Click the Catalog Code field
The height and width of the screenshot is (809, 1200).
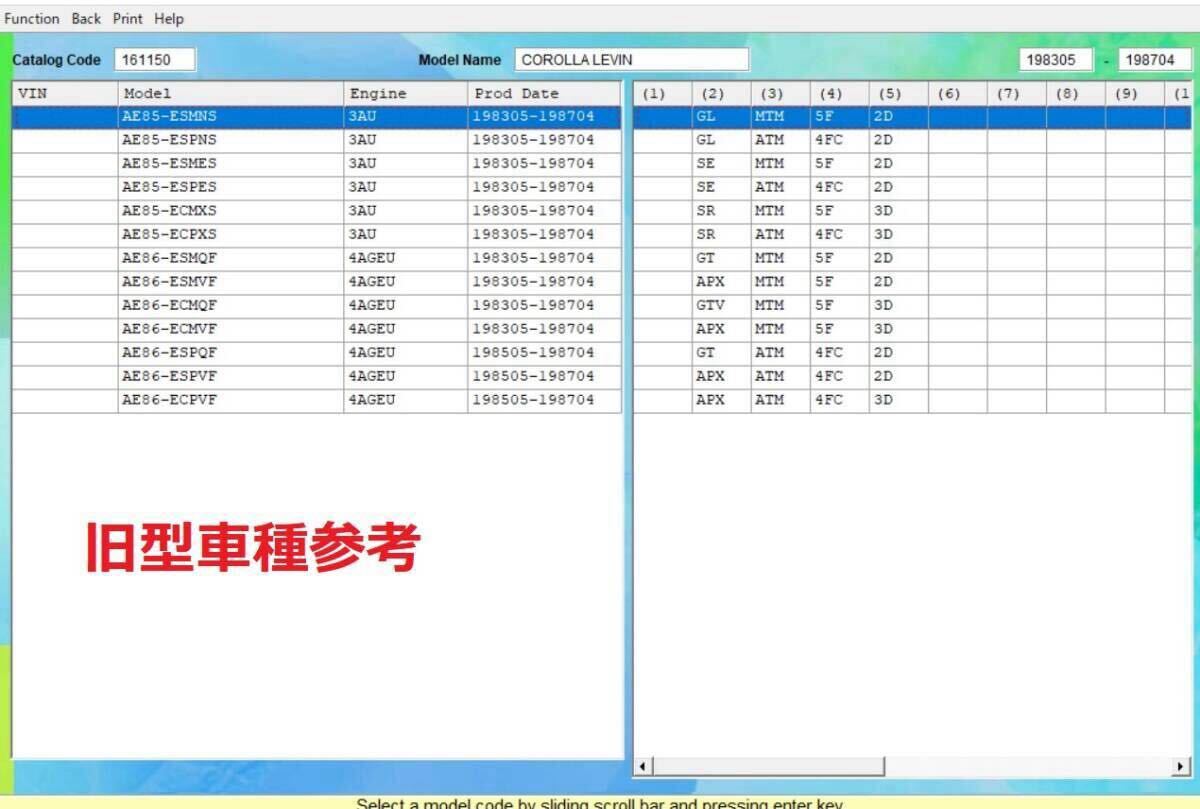click(x=154, y=60)
